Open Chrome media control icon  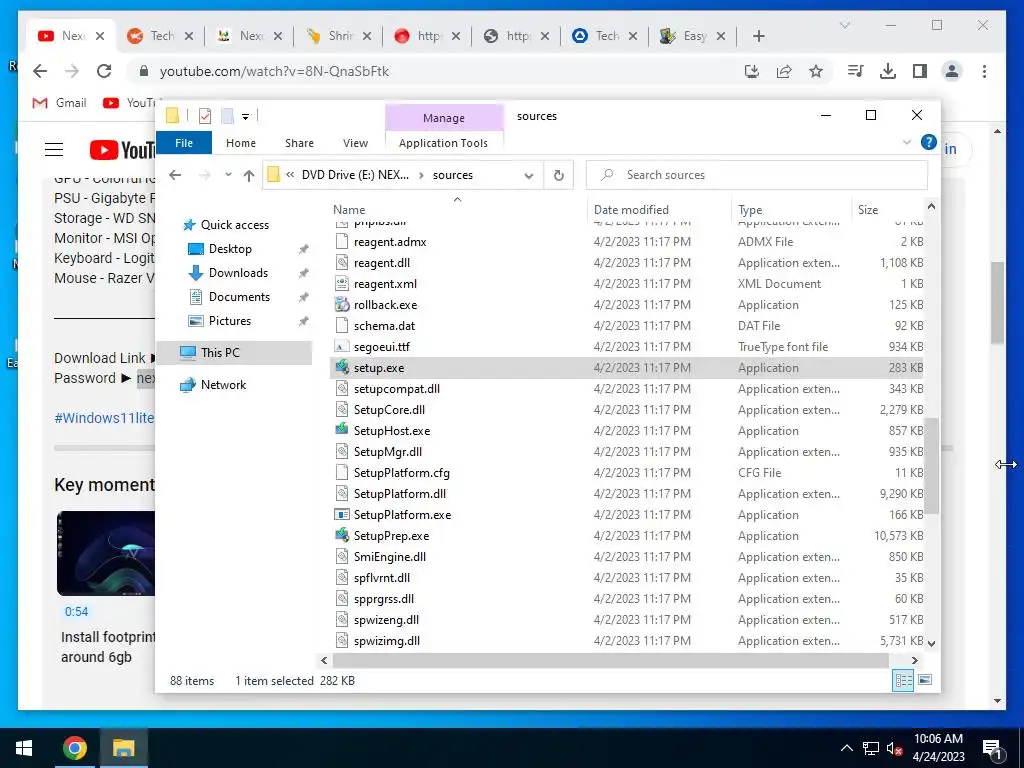pos(855,71)
